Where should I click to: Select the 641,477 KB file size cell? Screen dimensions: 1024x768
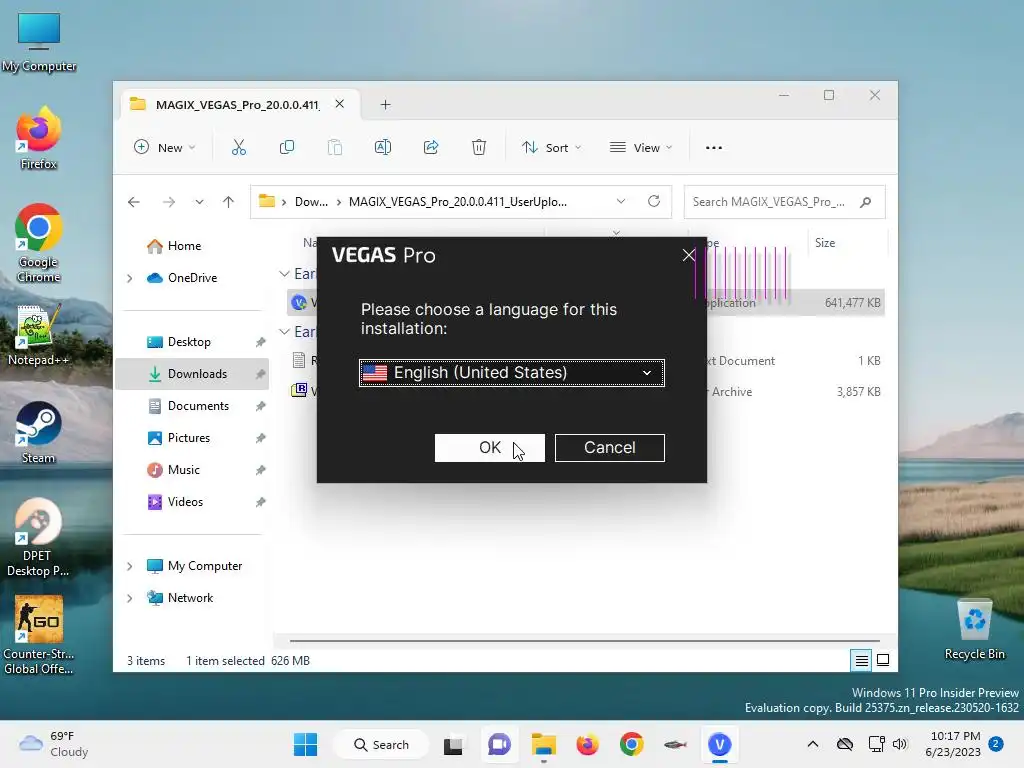[x=852, y=303]
